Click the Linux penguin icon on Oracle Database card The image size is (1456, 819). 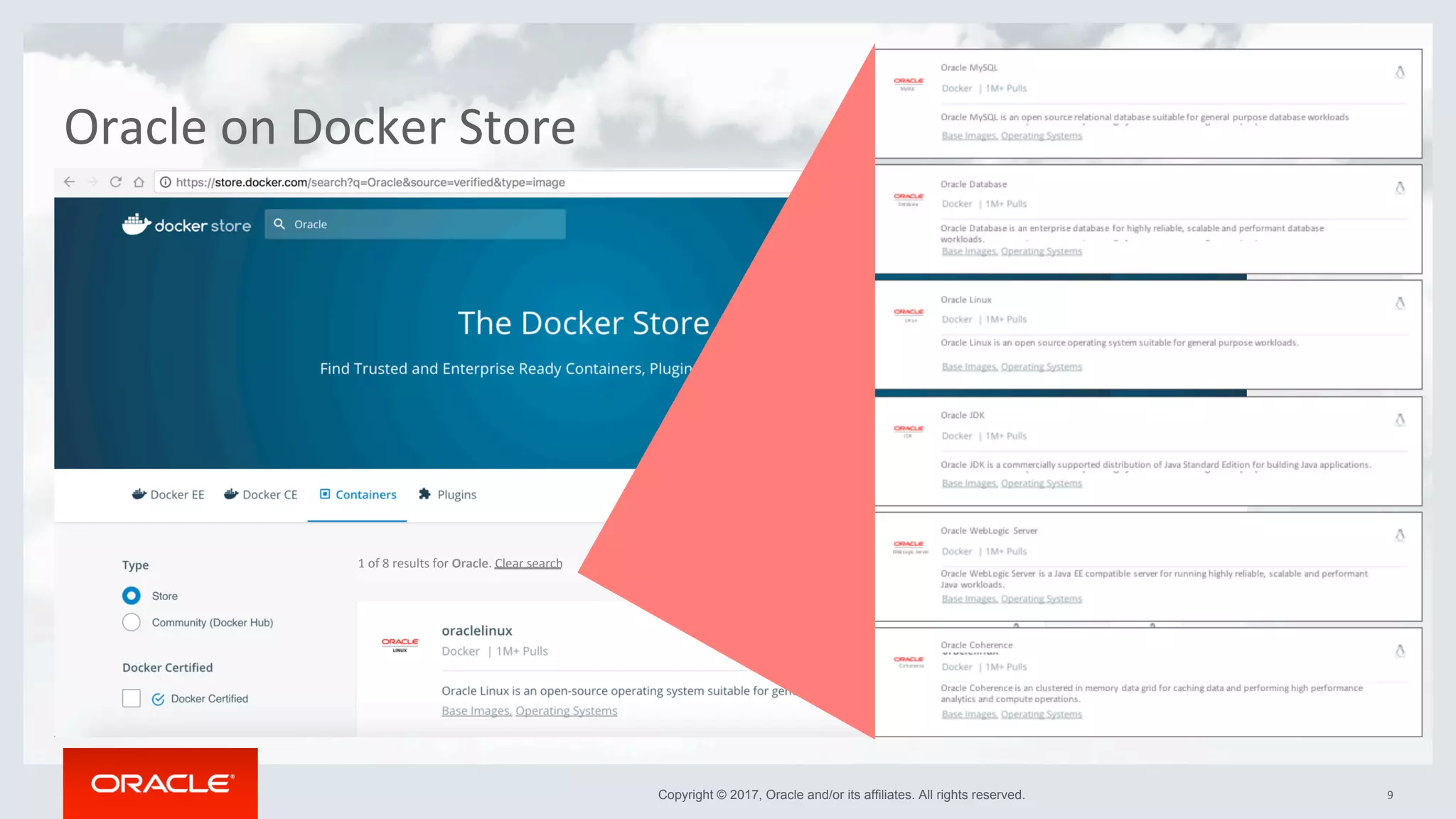pyautogui.click(x=1400, y=188)
